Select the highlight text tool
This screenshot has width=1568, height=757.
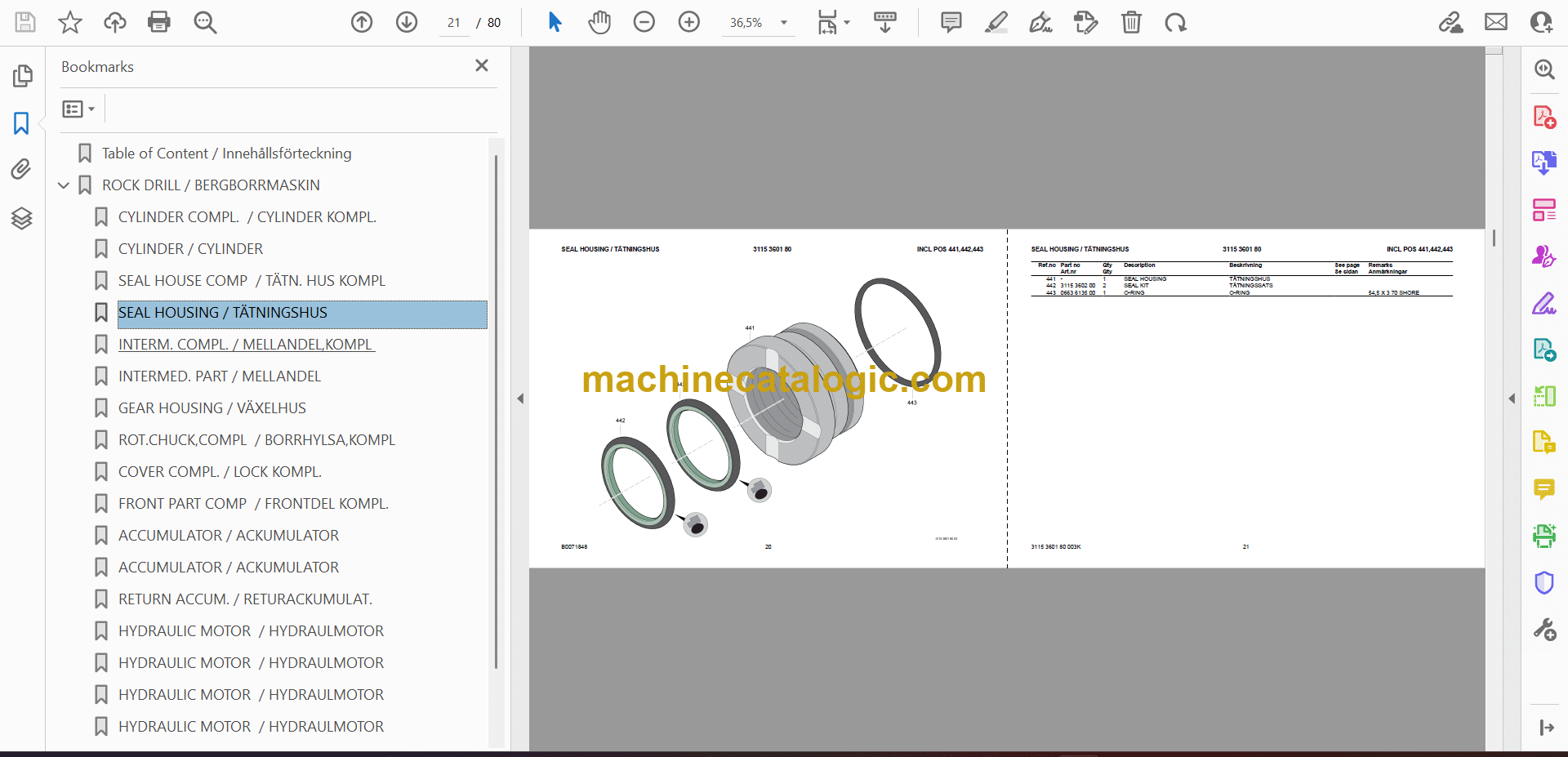[x=996, y=22]
